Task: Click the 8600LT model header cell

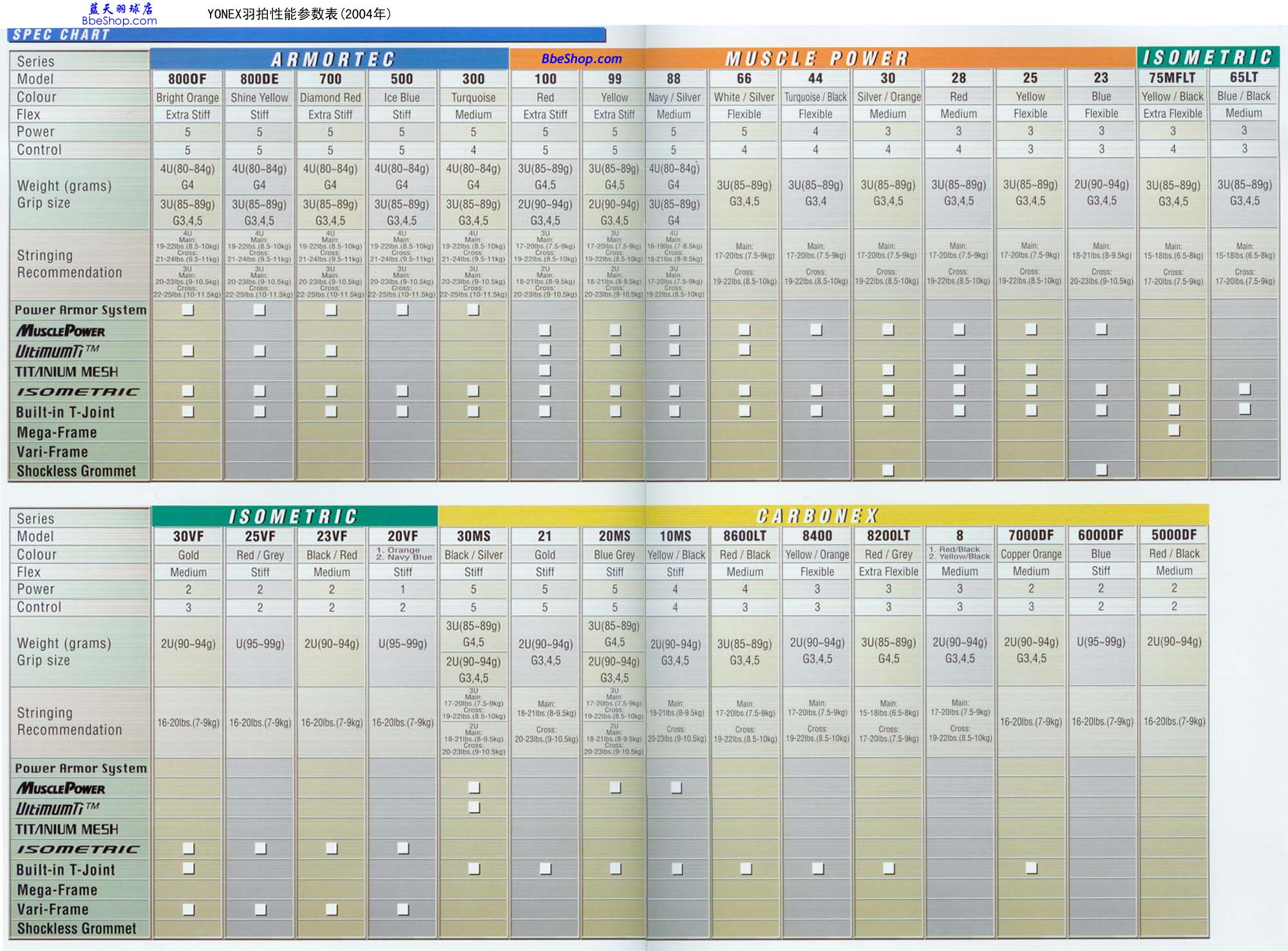Action: point(744,536)
